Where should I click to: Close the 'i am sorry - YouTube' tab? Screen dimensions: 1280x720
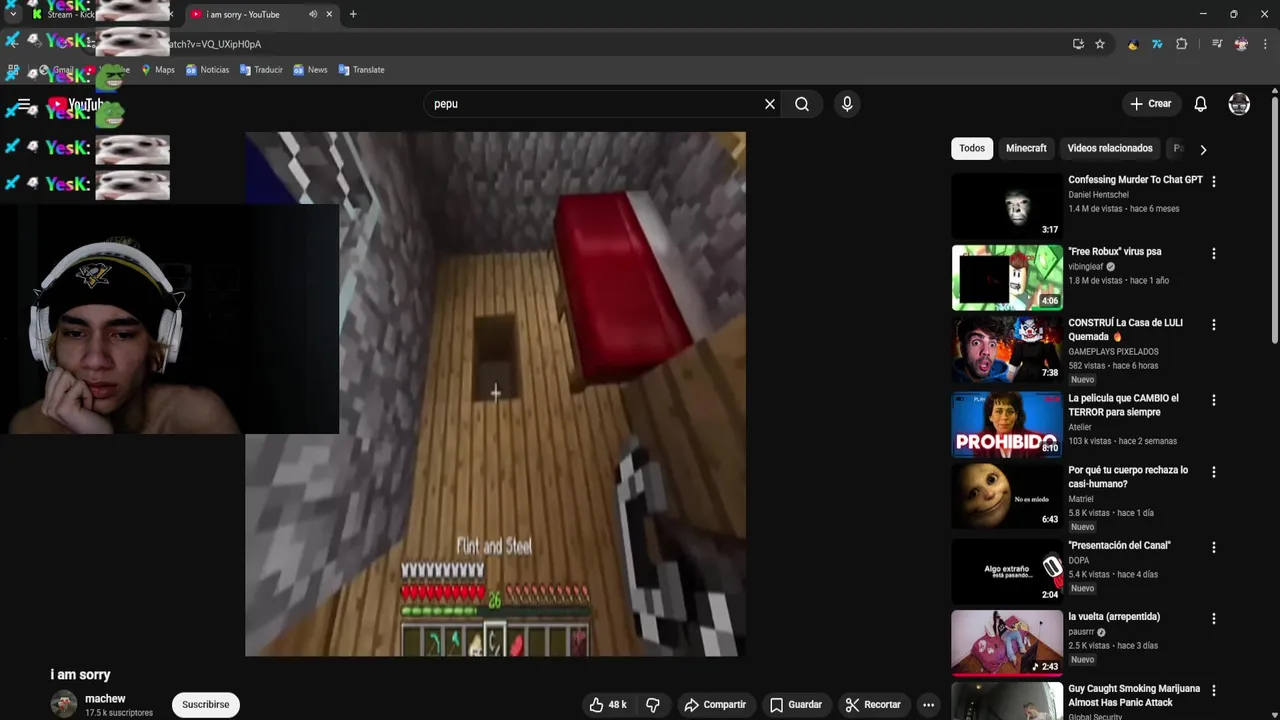click(328, 14)
